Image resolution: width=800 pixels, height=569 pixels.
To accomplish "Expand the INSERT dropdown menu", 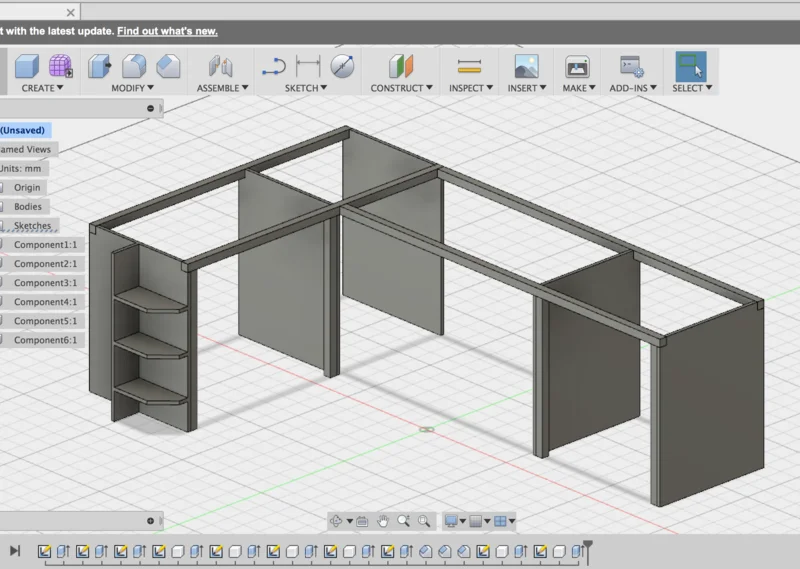I will pos(527,88).
